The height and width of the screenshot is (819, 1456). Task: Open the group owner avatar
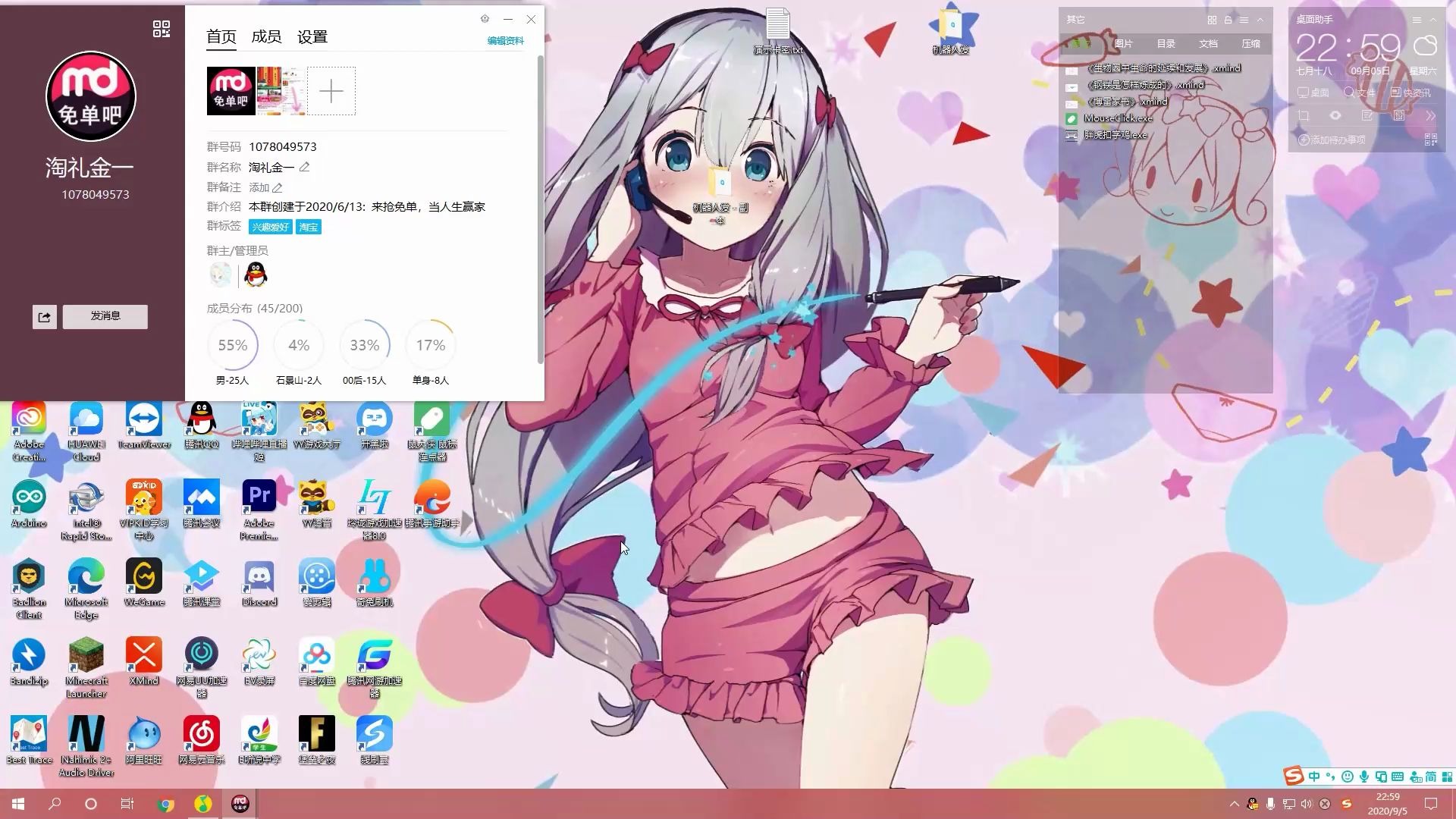[x=221, y=274]
